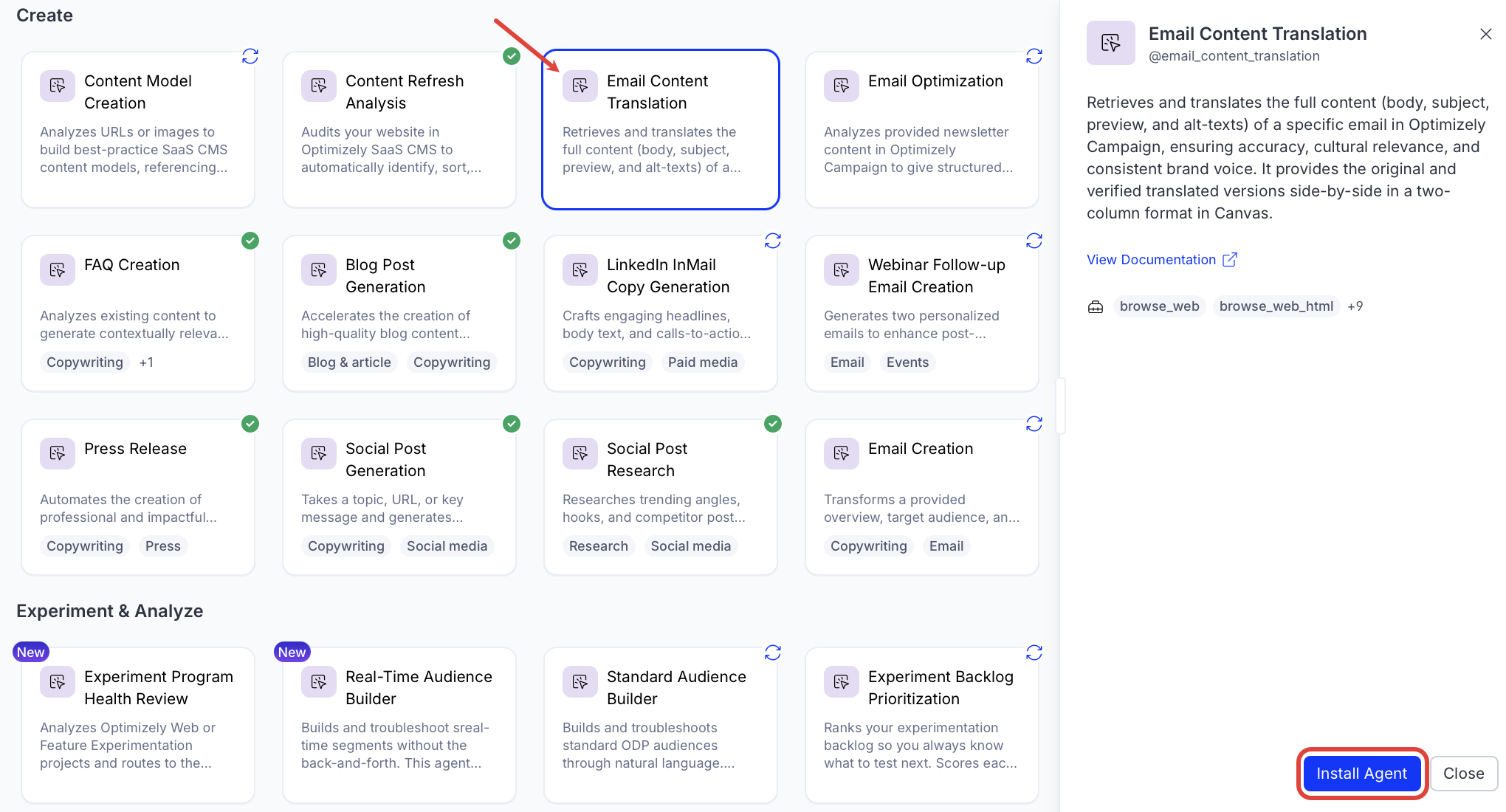Screen dimensions: 1506x812
Task: Click the Social Post Generation agent icon
Action: 319,453
